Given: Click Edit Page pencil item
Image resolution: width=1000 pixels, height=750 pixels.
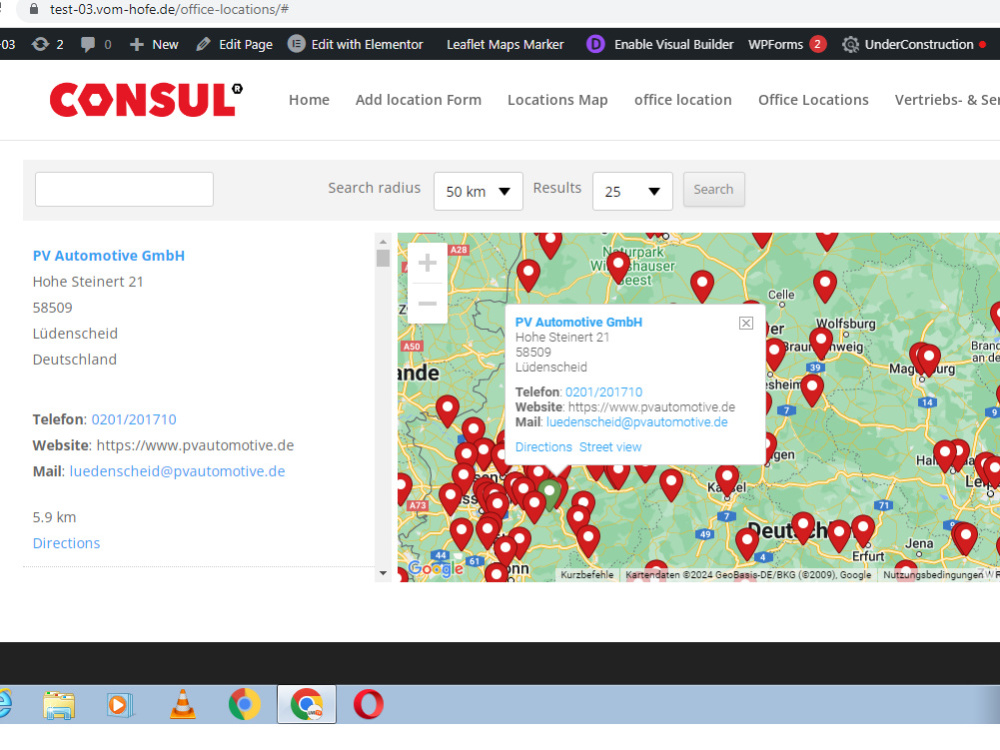Looking at the screenshot, I should 234,44.
